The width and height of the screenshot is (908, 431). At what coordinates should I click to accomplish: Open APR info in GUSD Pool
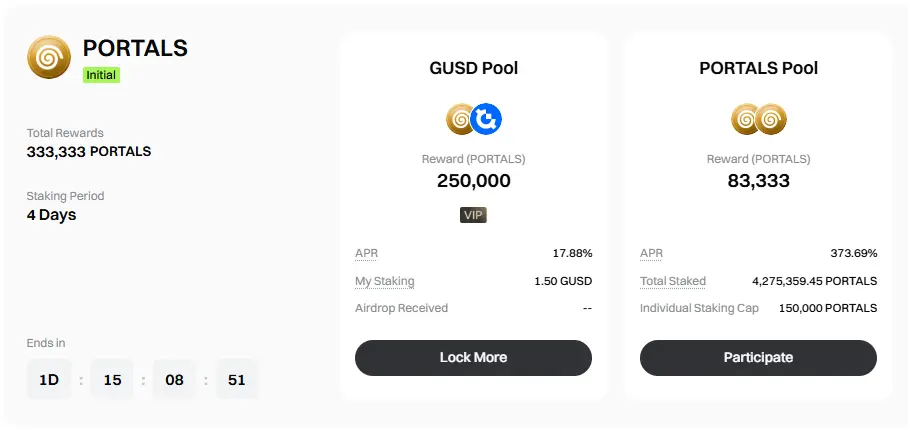pyautogui.click(x=366, y=254)
